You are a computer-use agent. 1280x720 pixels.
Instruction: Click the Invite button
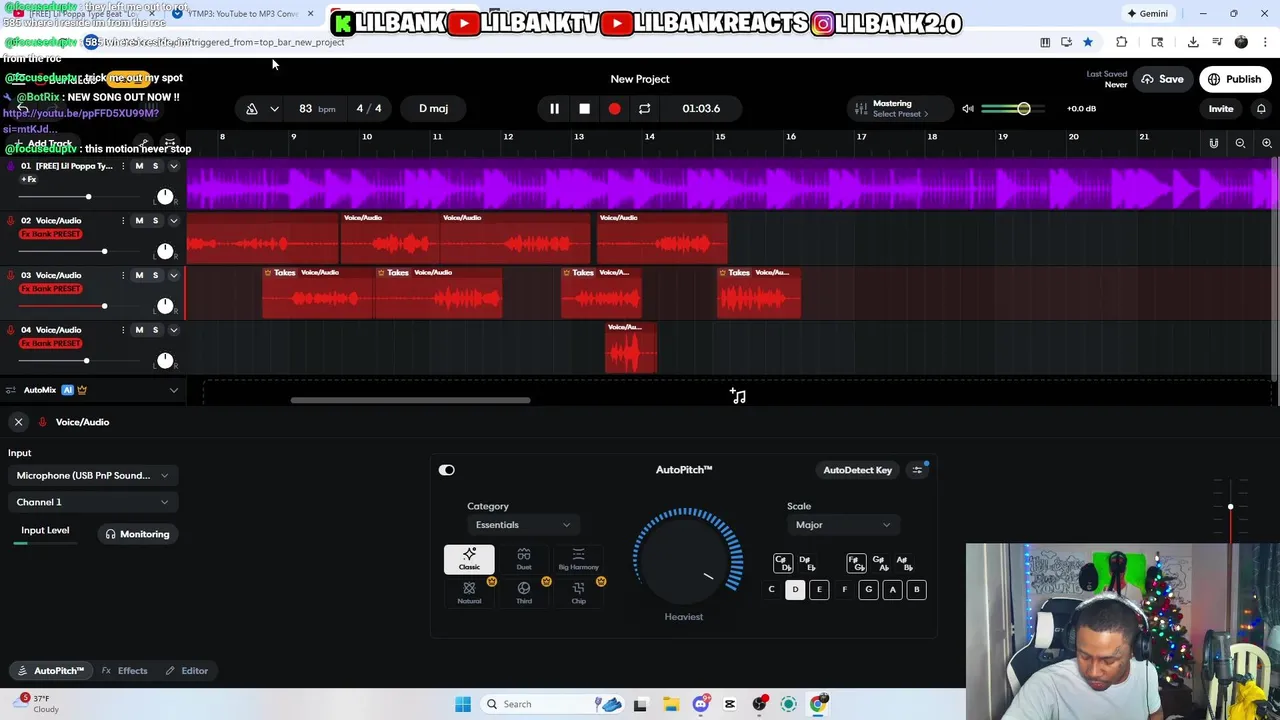[1221, 108]
